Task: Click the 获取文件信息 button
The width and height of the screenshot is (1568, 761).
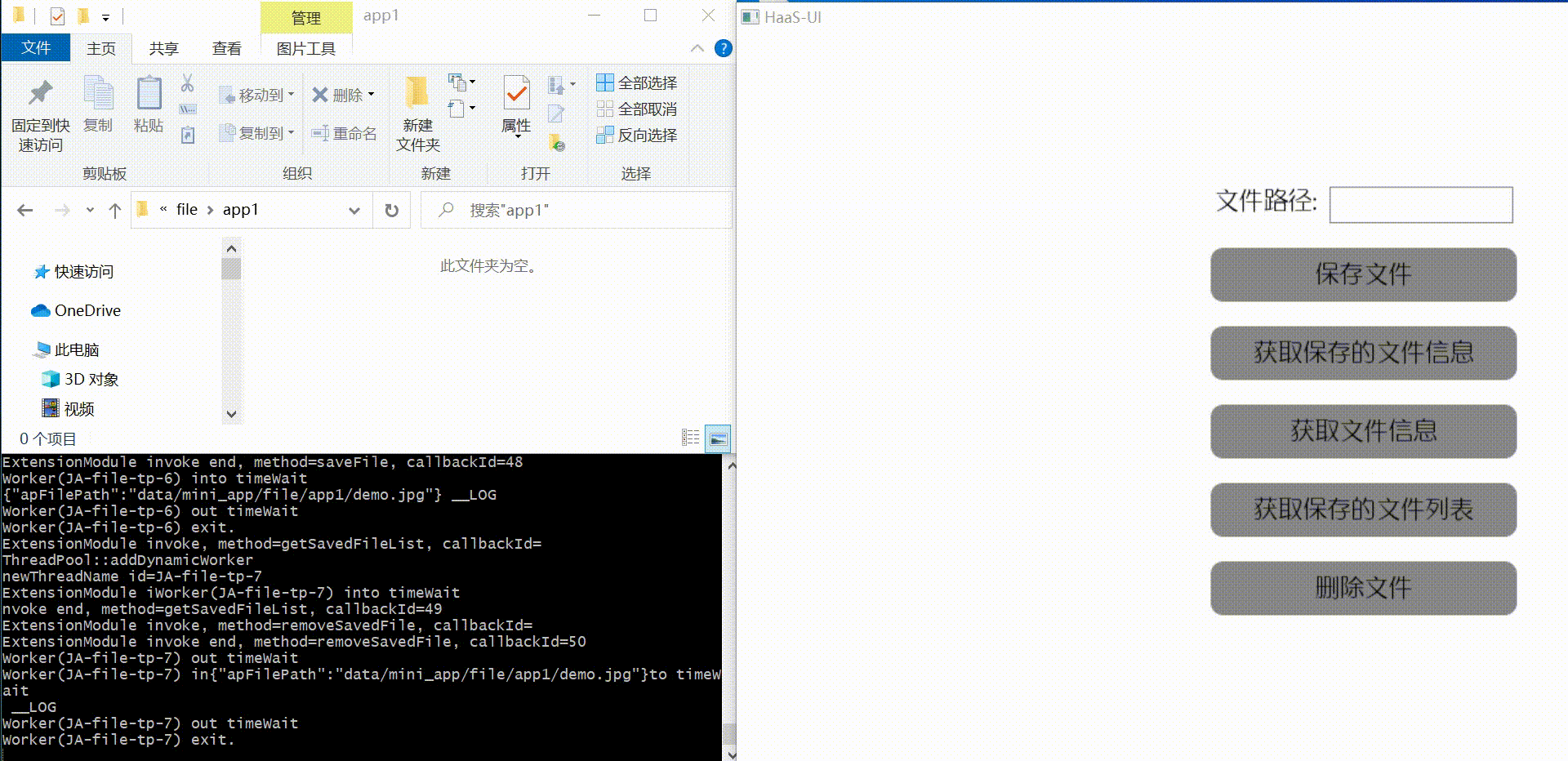Action: coord(1363,431)
